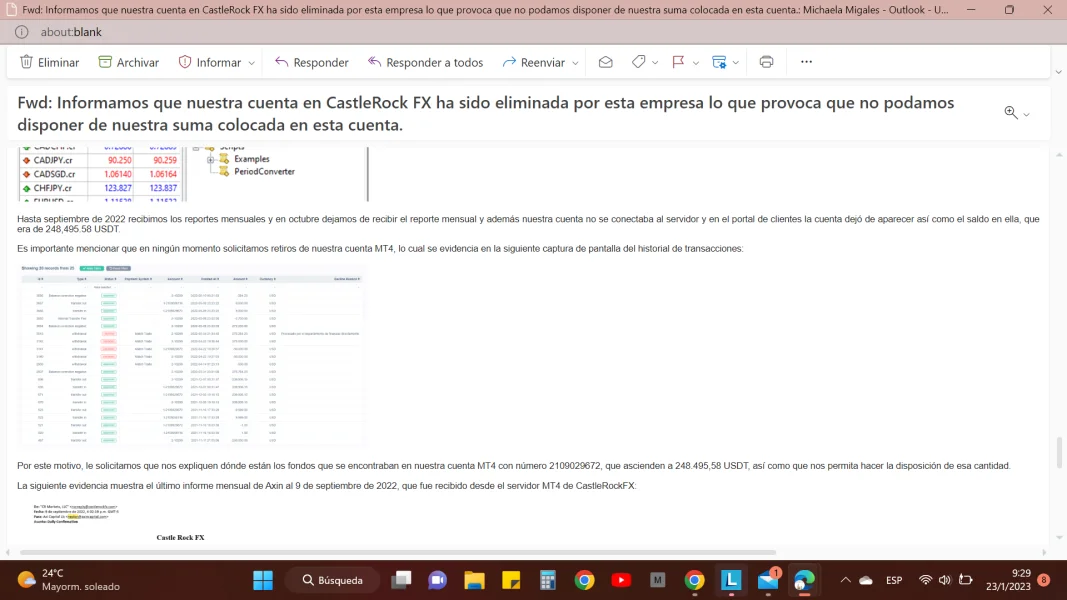The width and height of the screenshot is (1067, 600).
Task: Open Mail app with notification badge
Action: 768,580
